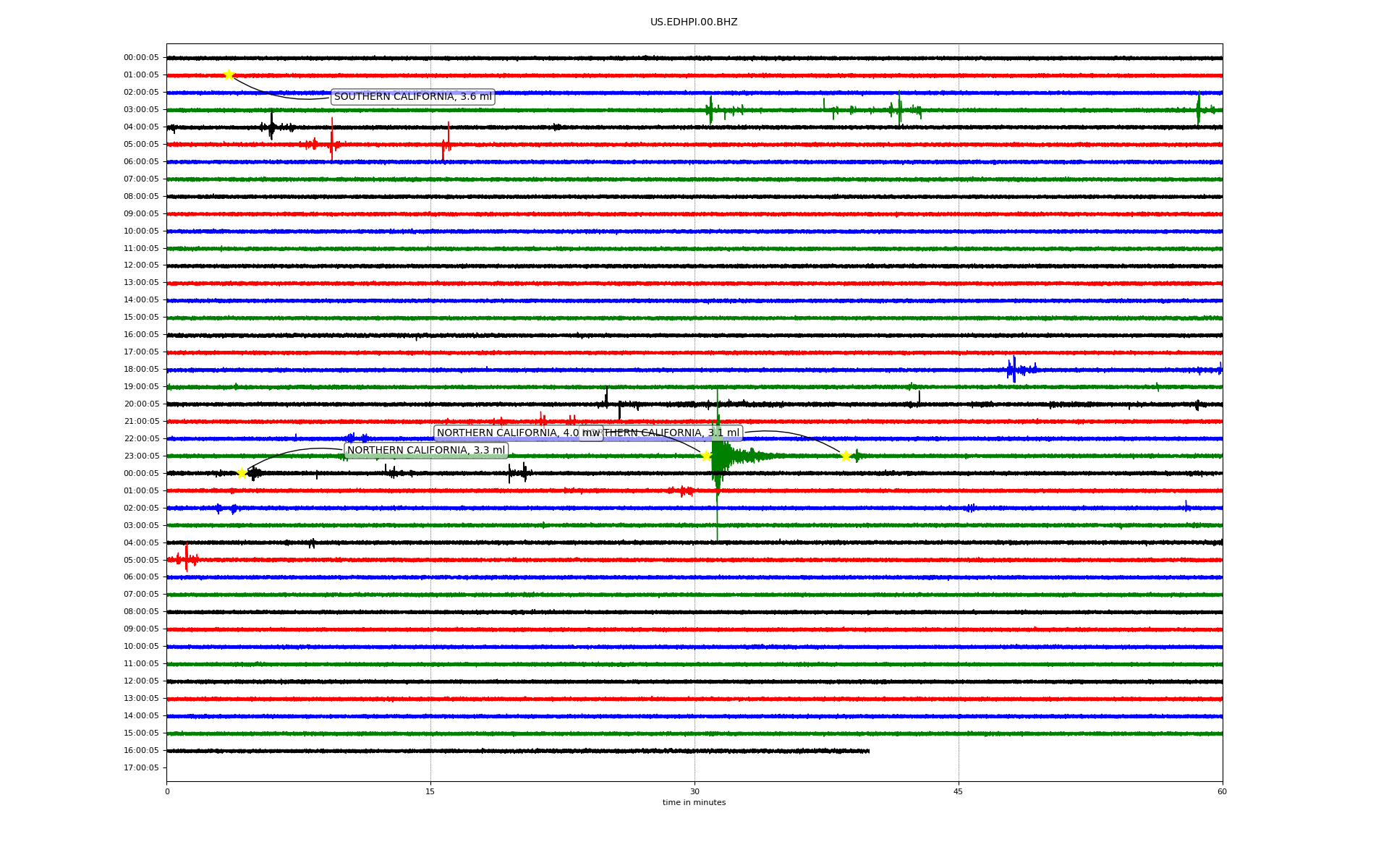Click the Northern California 3.1 ml star marker

pos(845,456)
